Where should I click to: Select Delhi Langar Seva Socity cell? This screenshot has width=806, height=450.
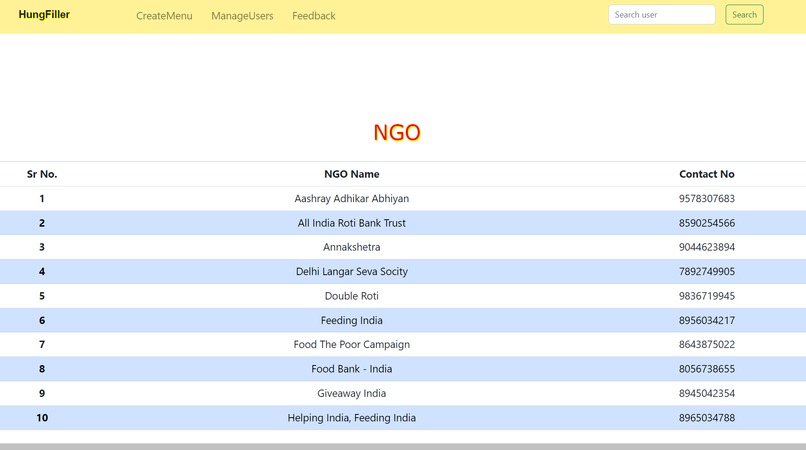click(x=352, y=272)
